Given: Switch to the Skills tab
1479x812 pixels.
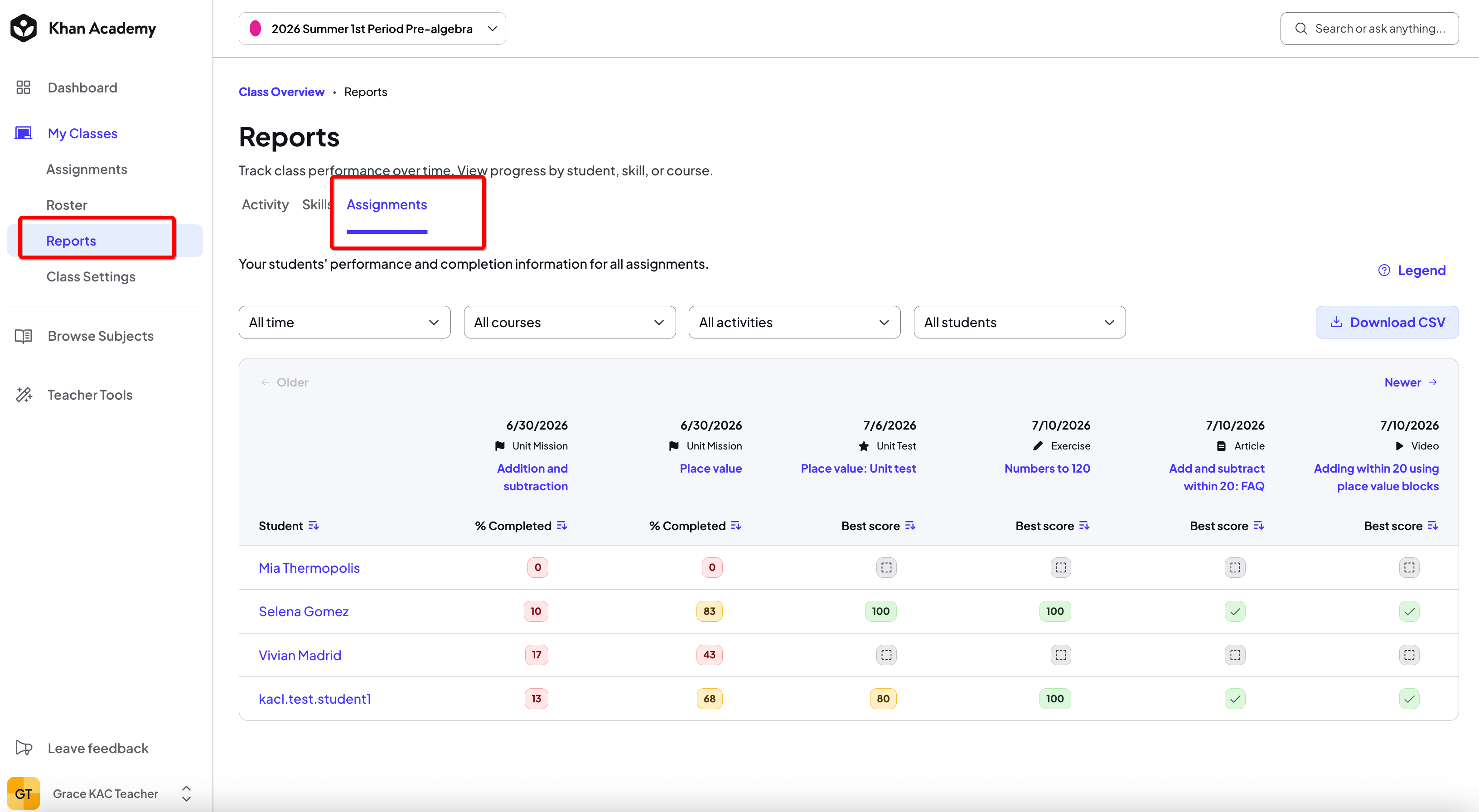Looking at the screenshot, I should (x=317, y=204).
